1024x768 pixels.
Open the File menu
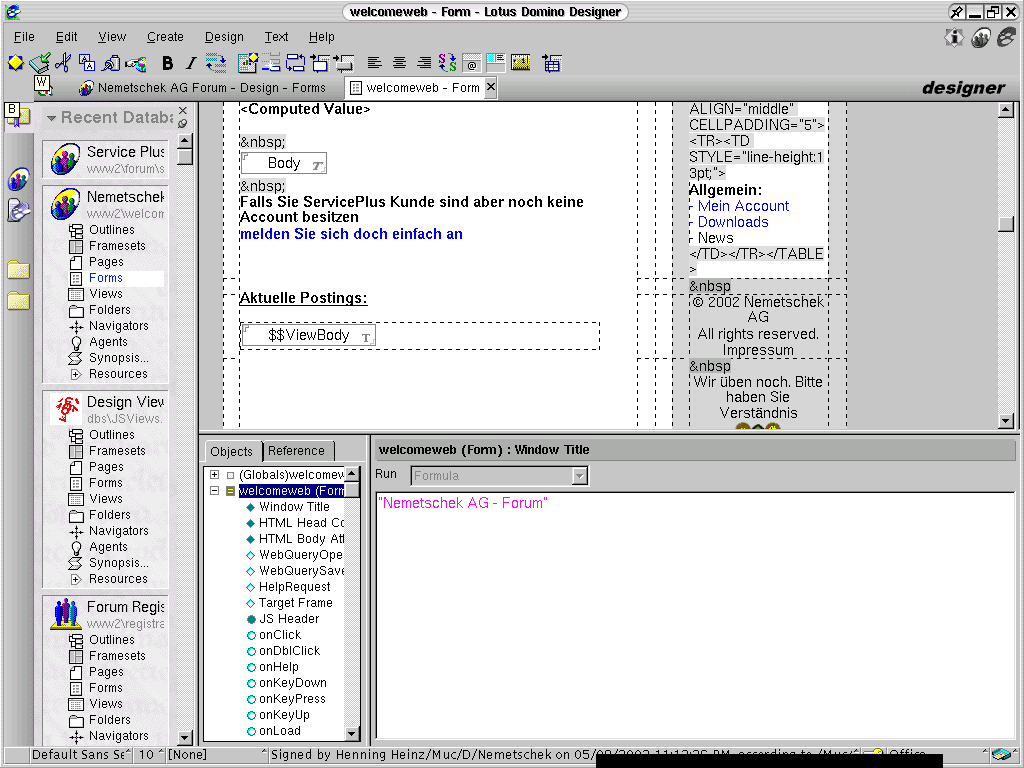[x=24, y=37]
